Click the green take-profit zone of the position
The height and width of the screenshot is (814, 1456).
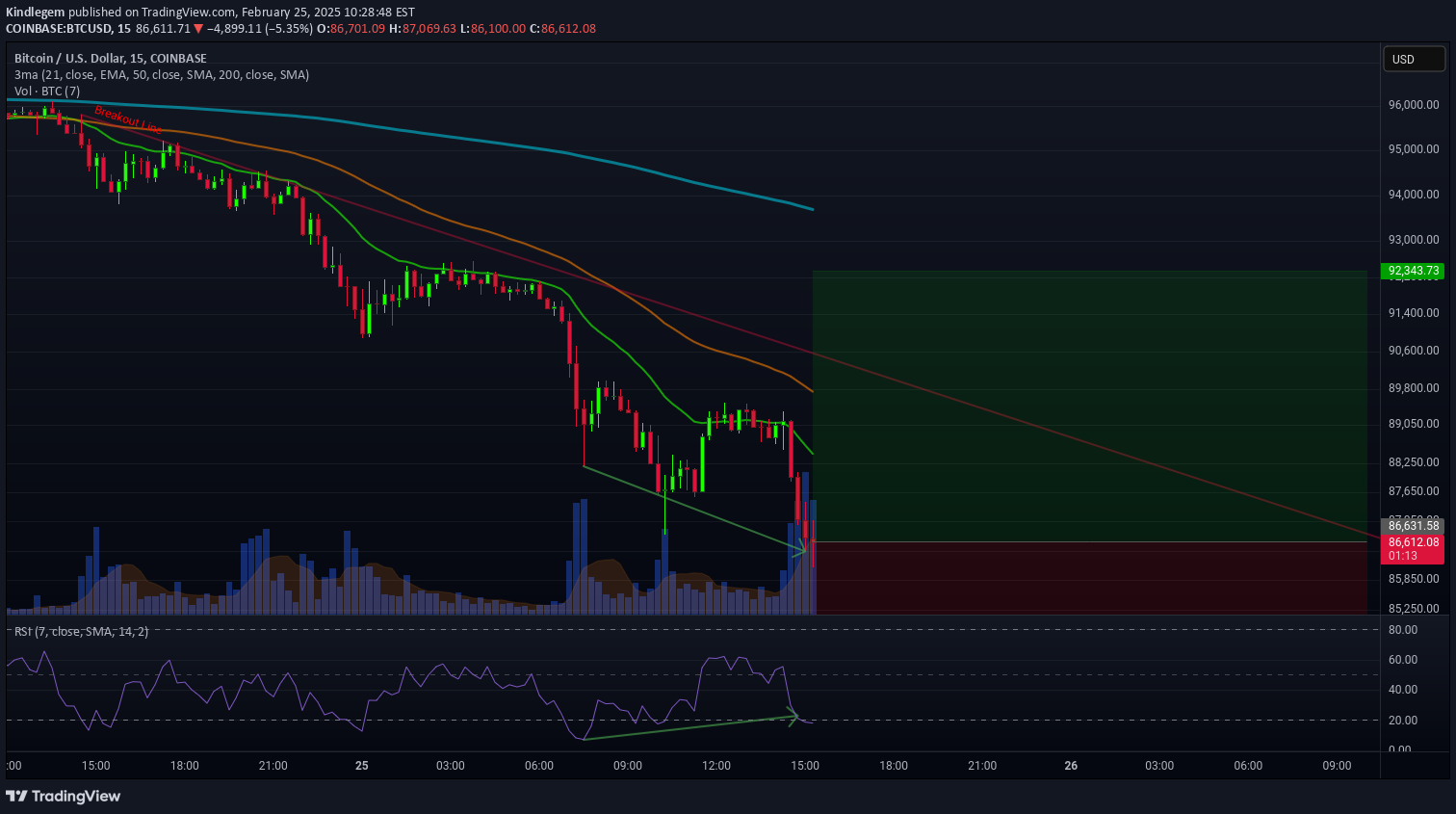[1088, 405]
